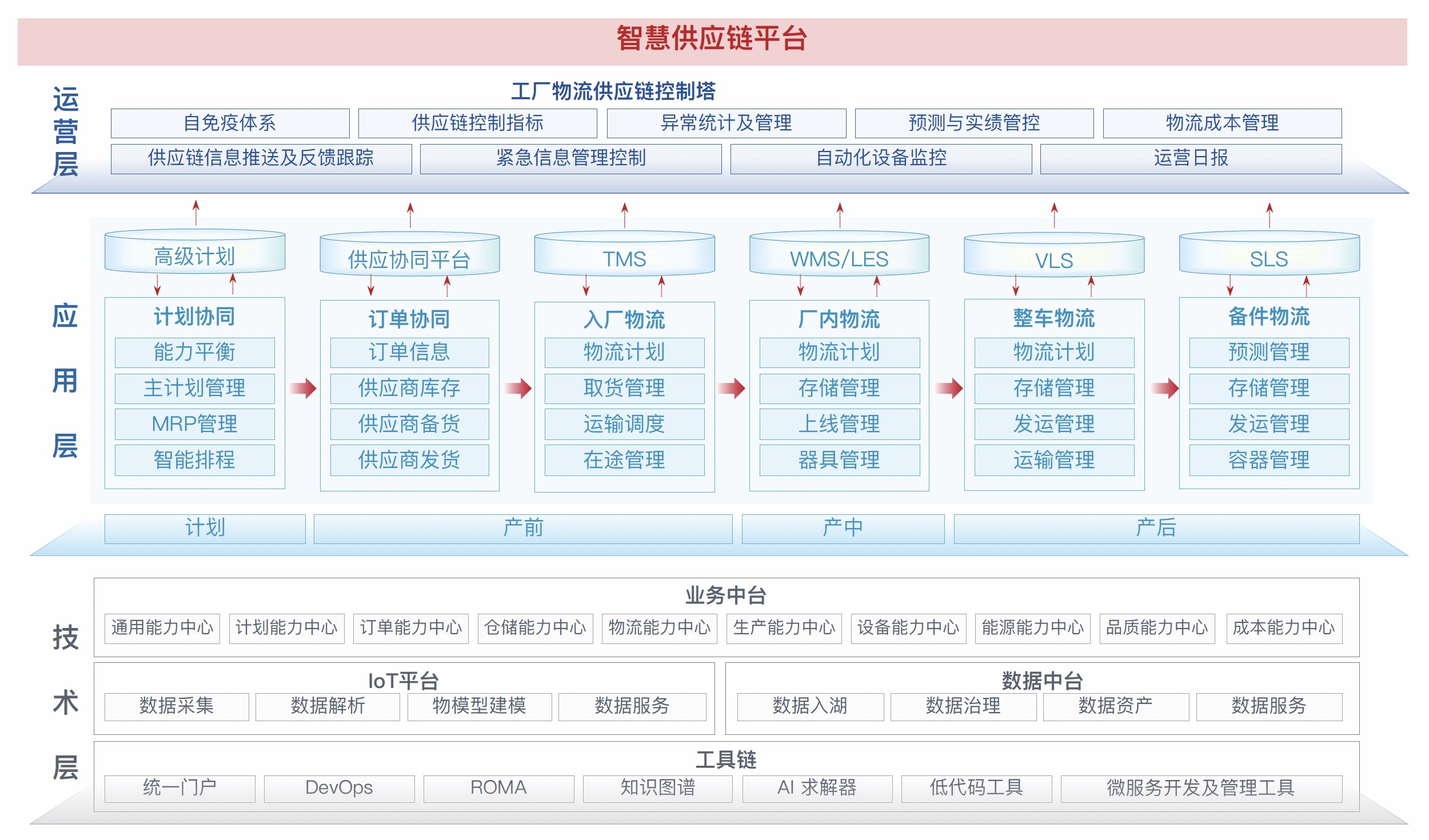Click the 在途管理 item
The image size is (1429, 840).
pos(624,460)
